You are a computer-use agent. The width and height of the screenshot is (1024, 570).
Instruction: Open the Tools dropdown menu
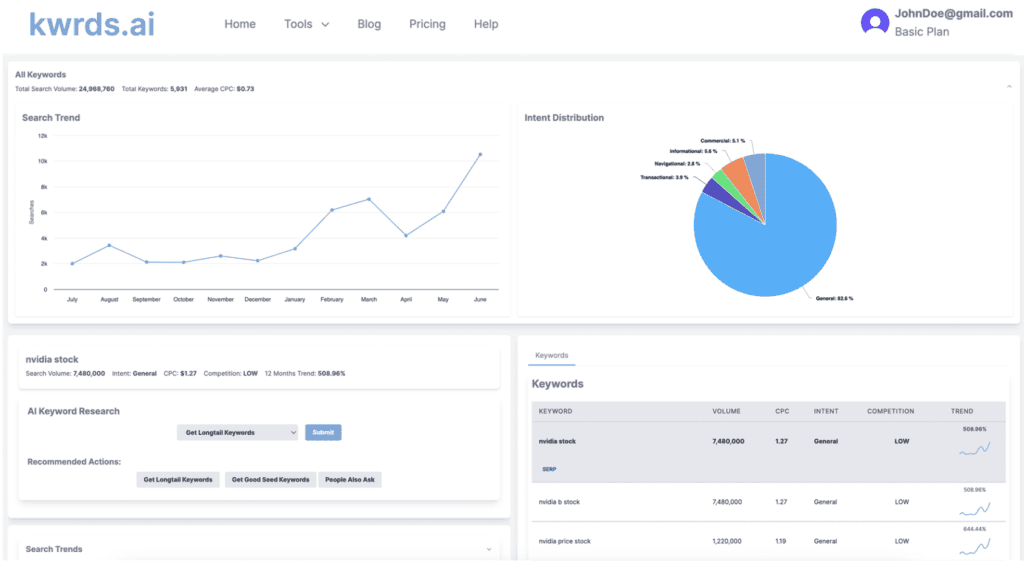click(x=306, y=24)
